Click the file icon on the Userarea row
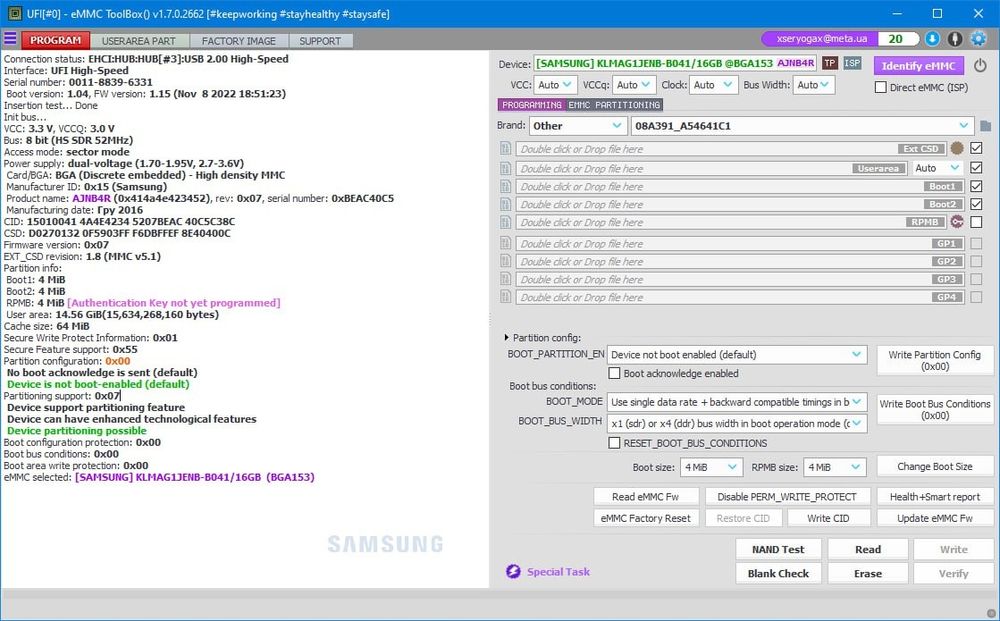Screen dimensions: 1000x621 [506, 168]
